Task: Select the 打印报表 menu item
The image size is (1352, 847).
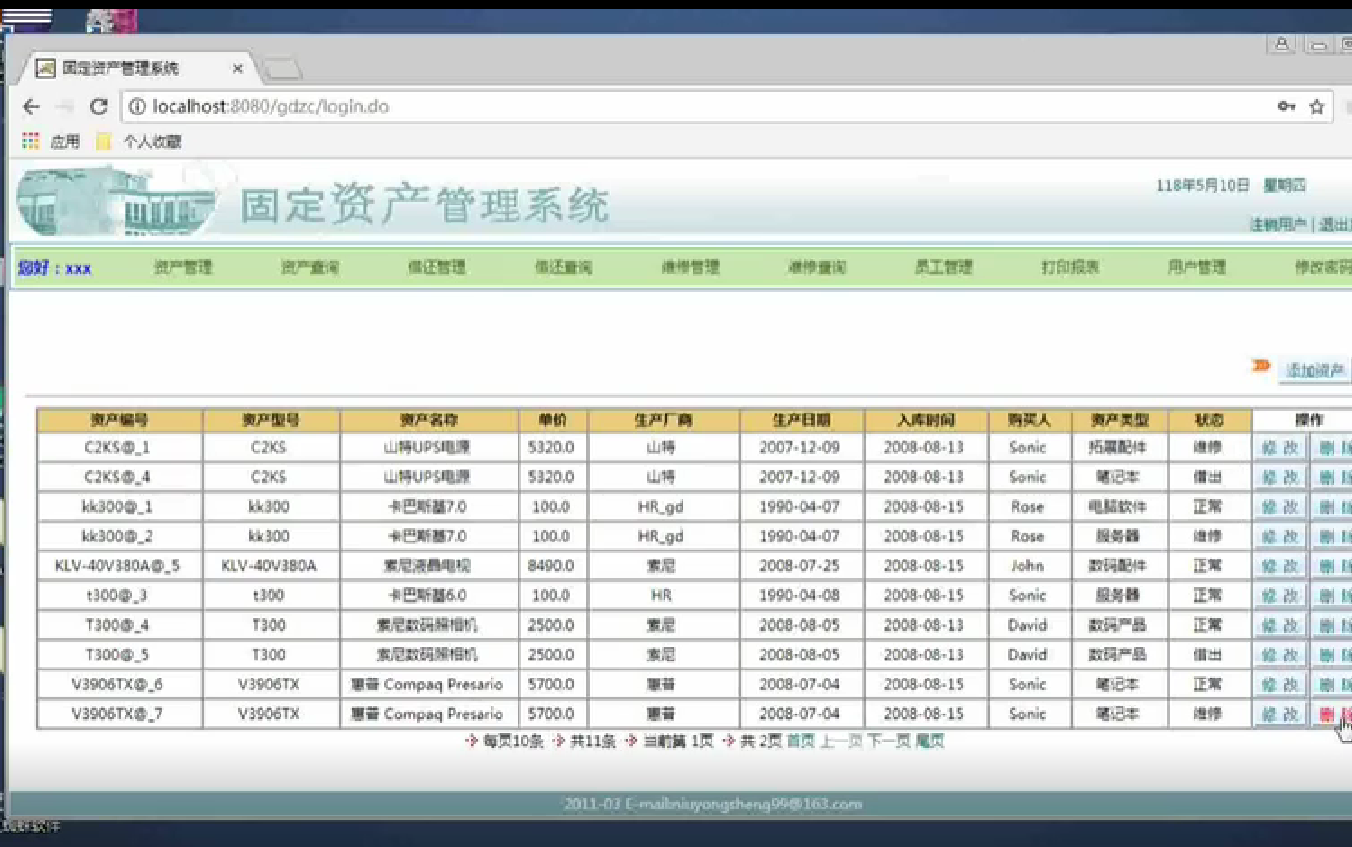Action: pyautogui.click(x=1067, y=266)
